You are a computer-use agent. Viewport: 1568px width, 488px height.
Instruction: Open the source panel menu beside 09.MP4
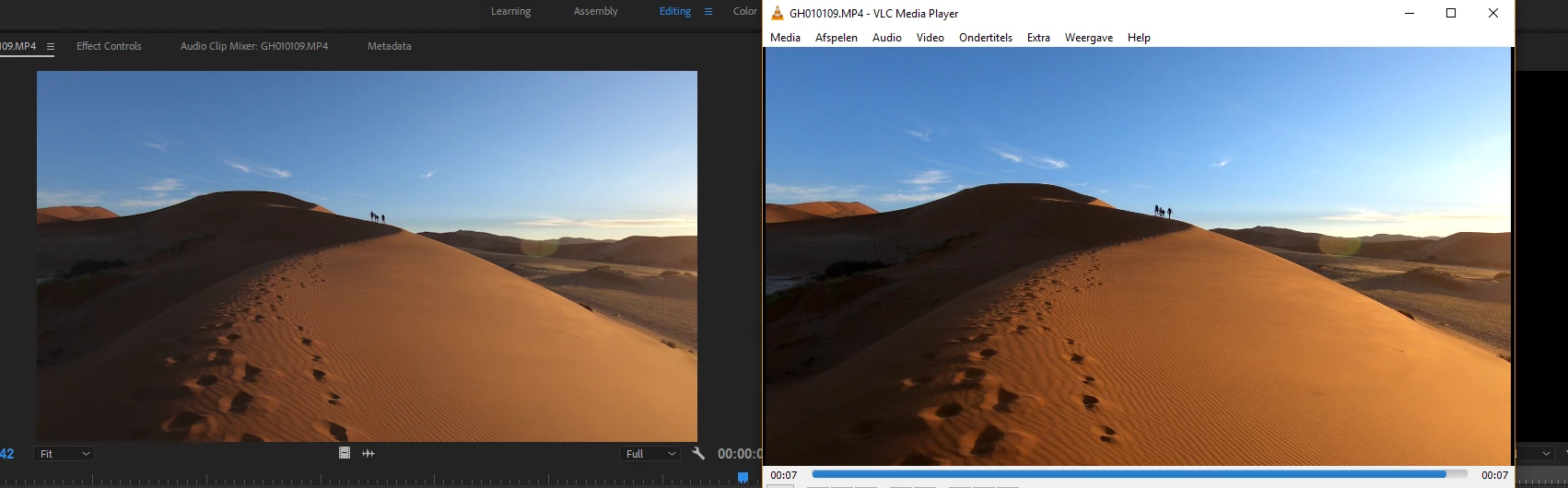coord(51,46)
